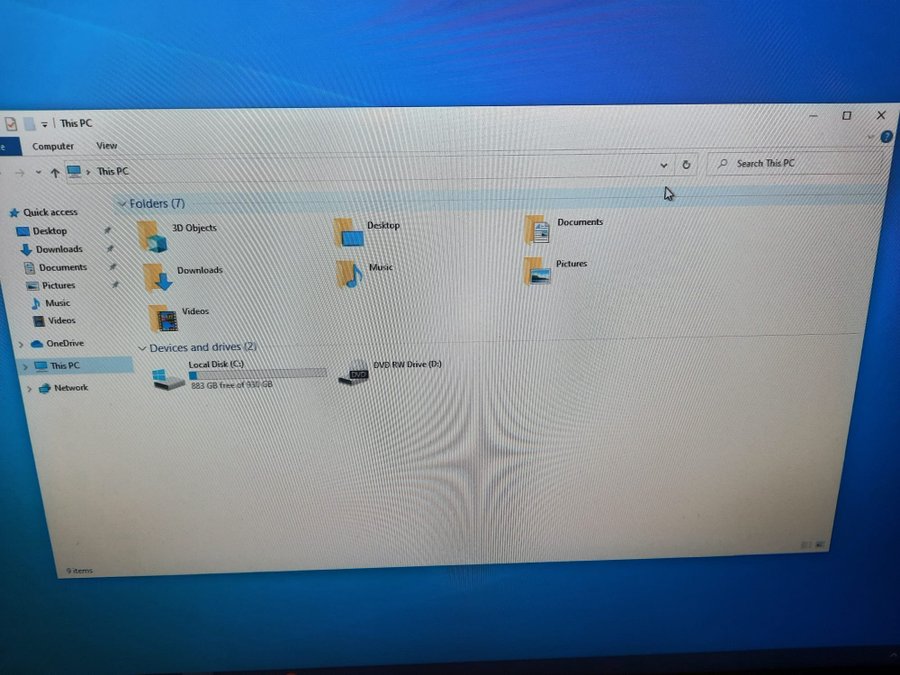Open the Computer ribbon tab
This screenshot has height=675, width=900.
pyautogui.click(x=52, y=146)
